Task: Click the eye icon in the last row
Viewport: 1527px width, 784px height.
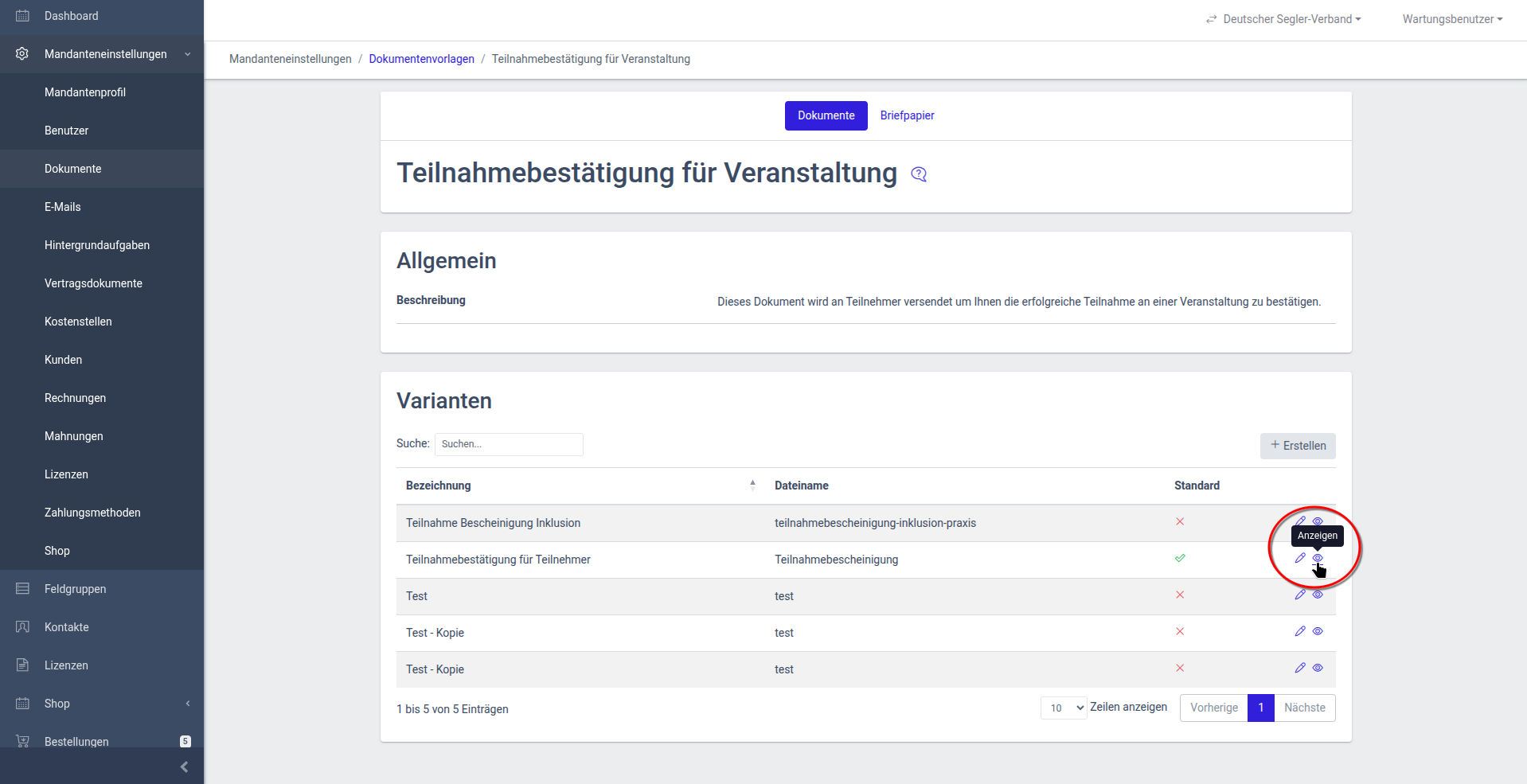Action: 1318,668
